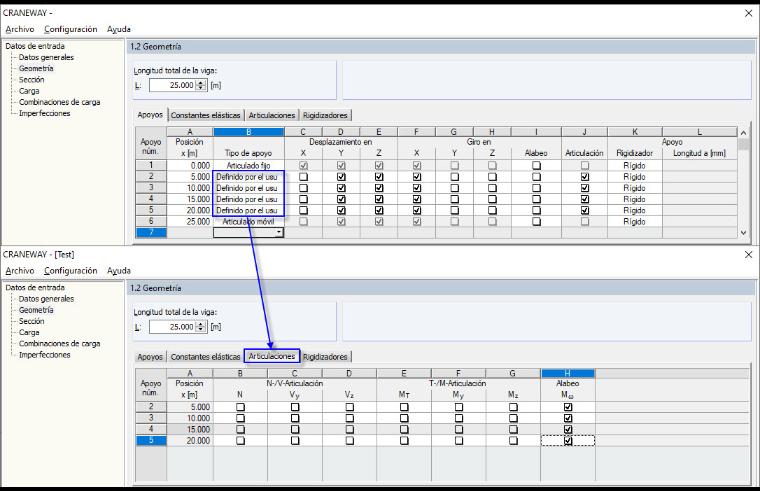
Task: Click scrollbar up arrow of Apoyos table
Action: tap(744, 132)
